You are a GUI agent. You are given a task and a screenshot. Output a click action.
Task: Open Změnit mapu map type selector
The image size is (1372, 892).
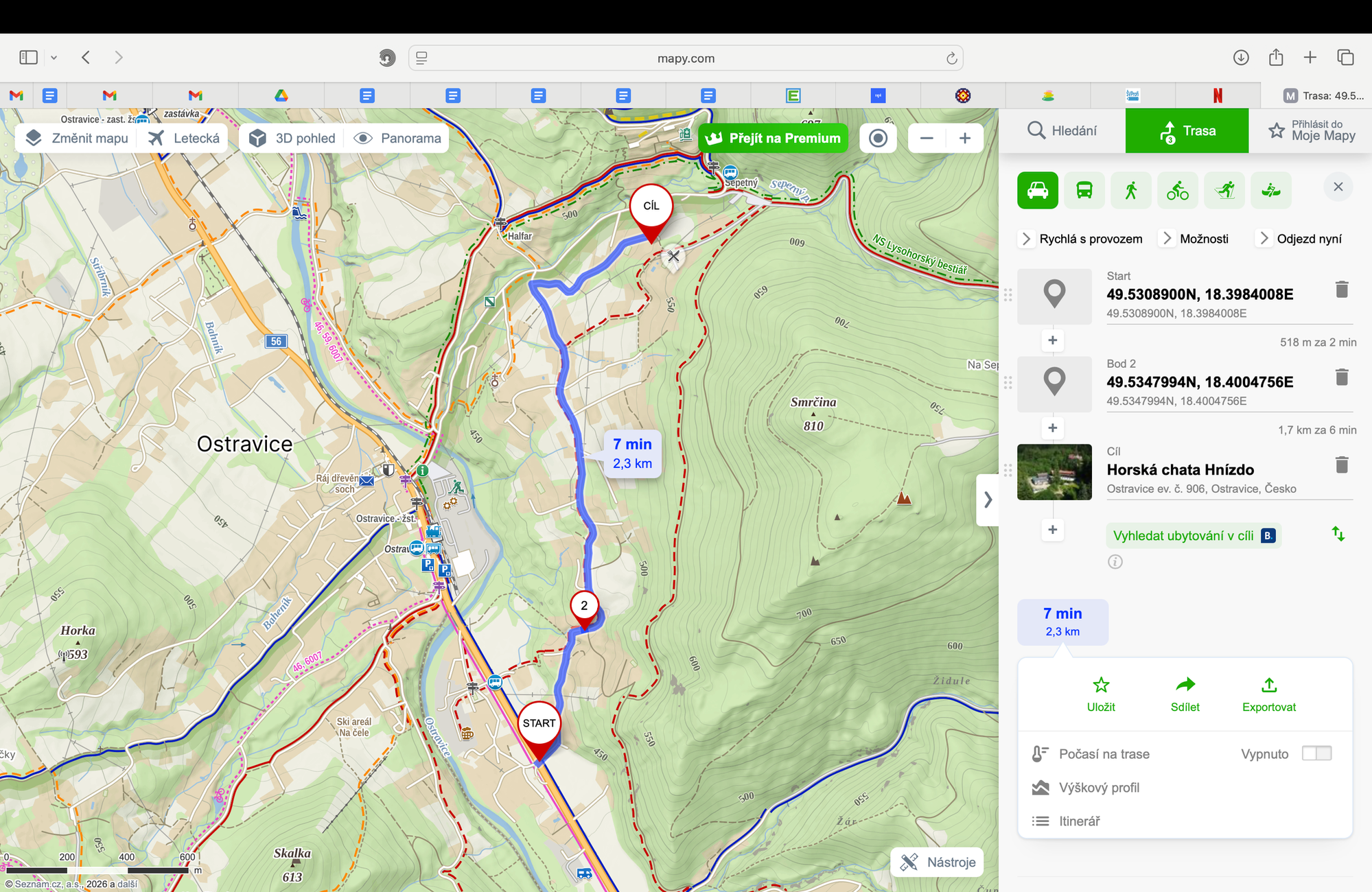click(x=77, y=138)
